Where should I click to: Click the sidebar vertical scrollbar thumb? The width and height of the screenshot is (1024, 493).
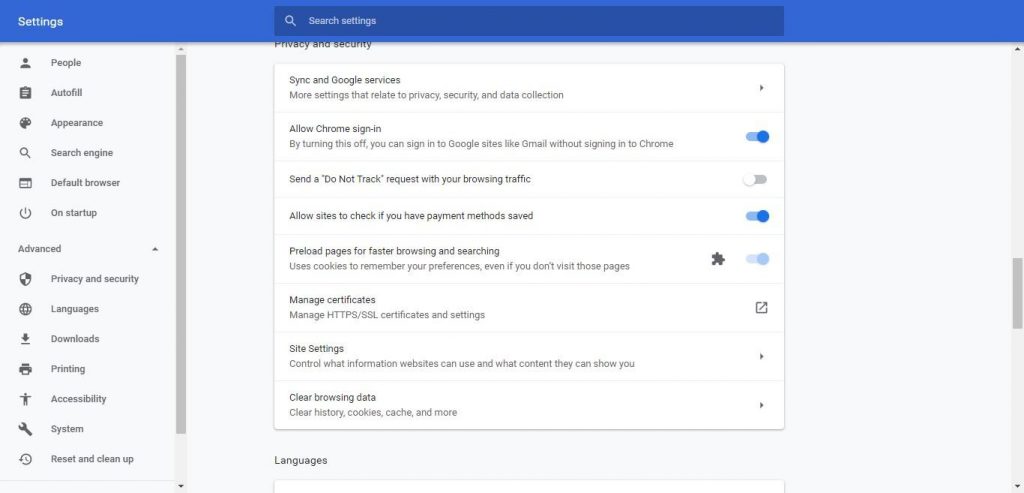(181, 245)
